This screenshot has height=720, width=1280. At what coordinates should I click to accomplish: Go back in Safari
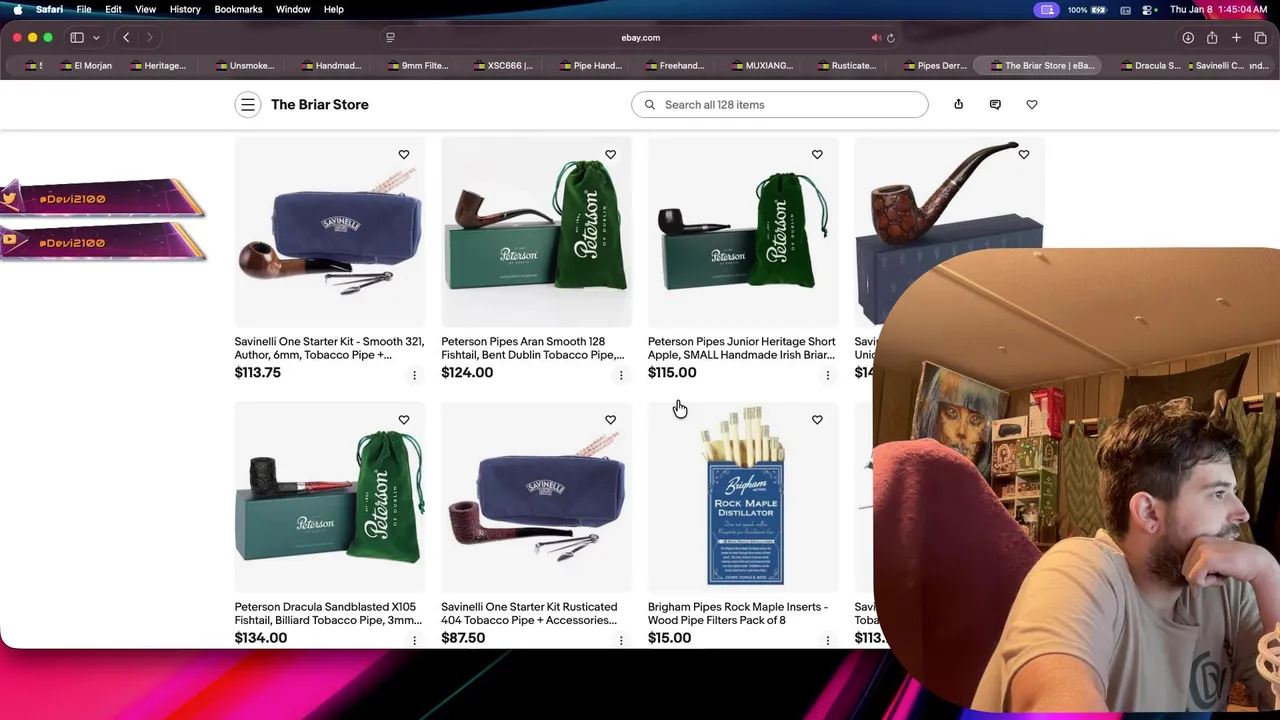pyautogui.click(x=126, y=38)
